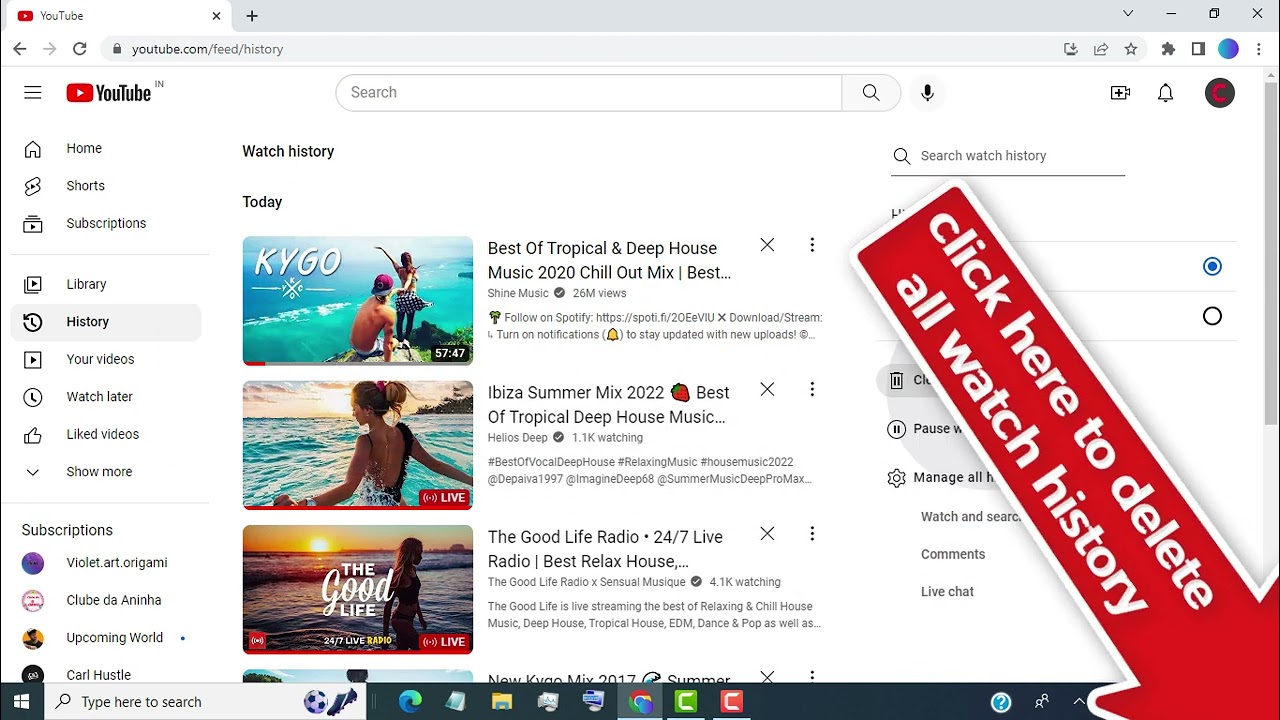Select the unchecked history type radio button

pos(1212,316)
